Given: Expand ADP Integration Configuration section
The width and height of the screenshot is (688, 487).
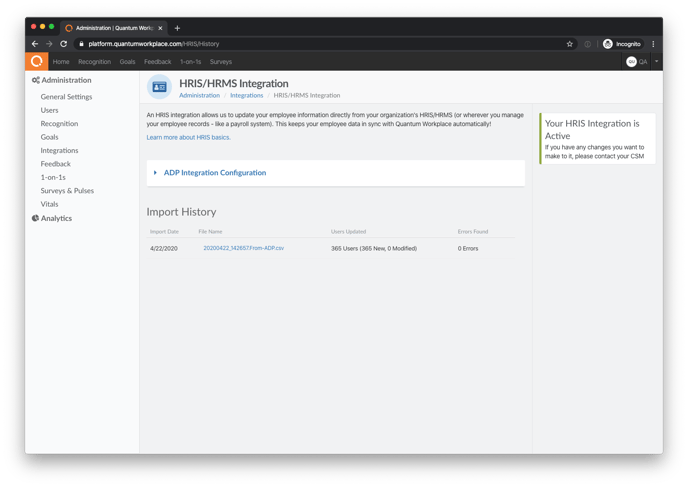Looking at the screenshot, I should point(155,173).
